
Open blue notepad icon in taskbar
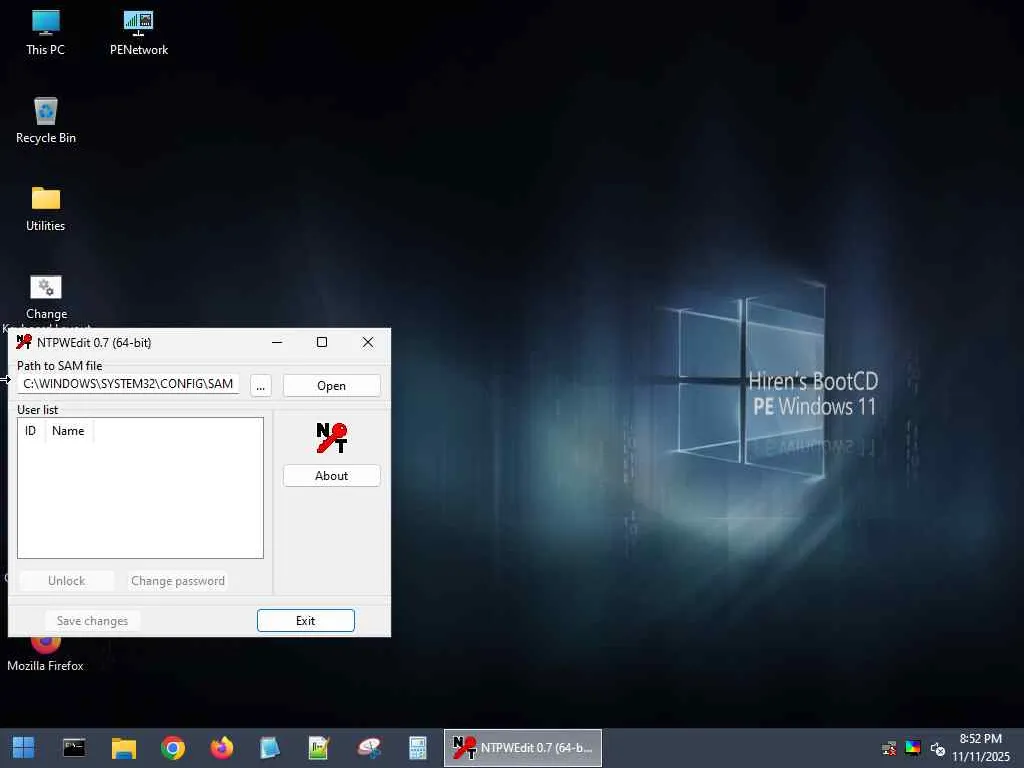tap(270, 748)
